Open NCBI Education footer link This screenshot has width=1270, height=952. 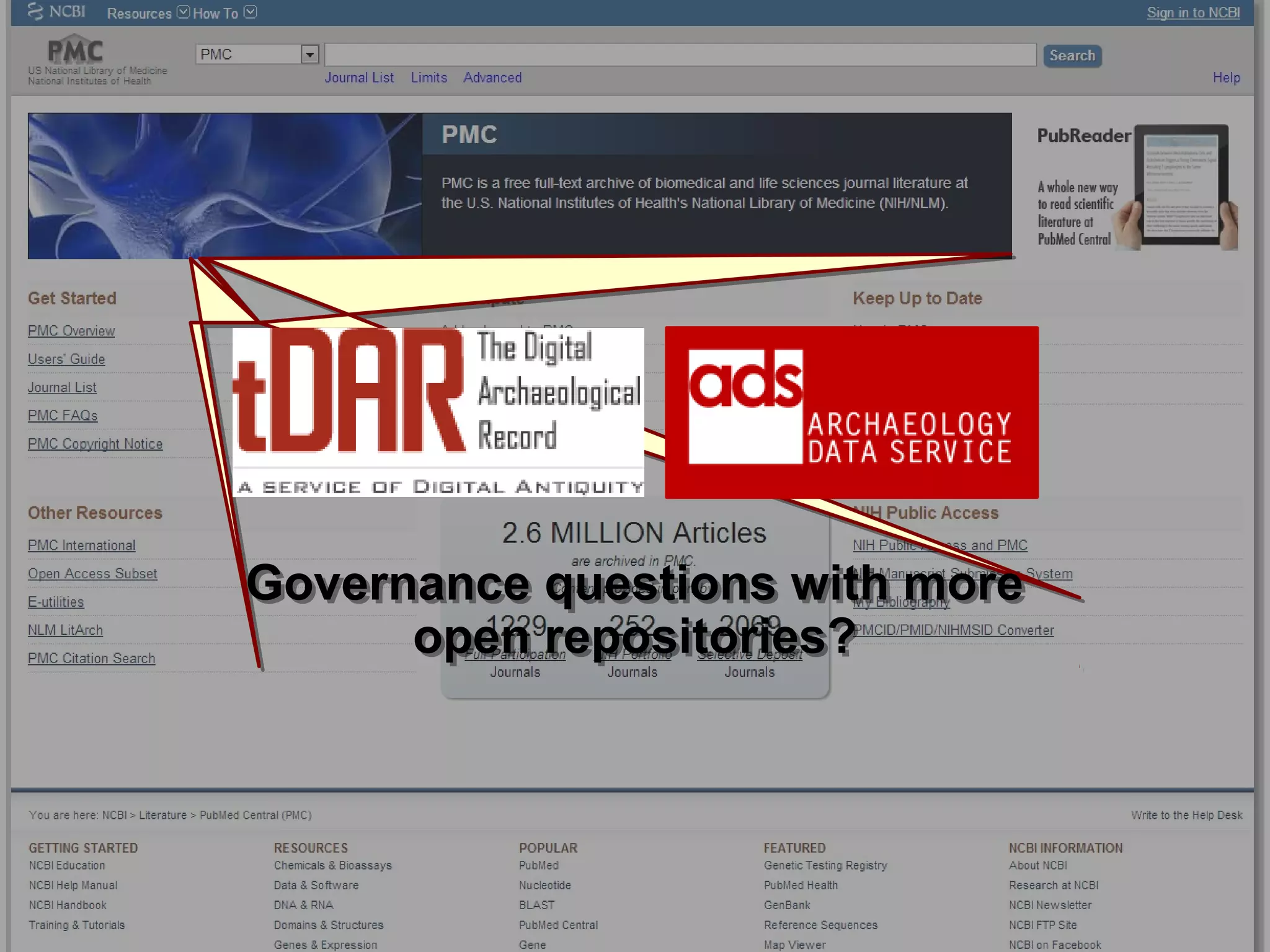[67, 865]
